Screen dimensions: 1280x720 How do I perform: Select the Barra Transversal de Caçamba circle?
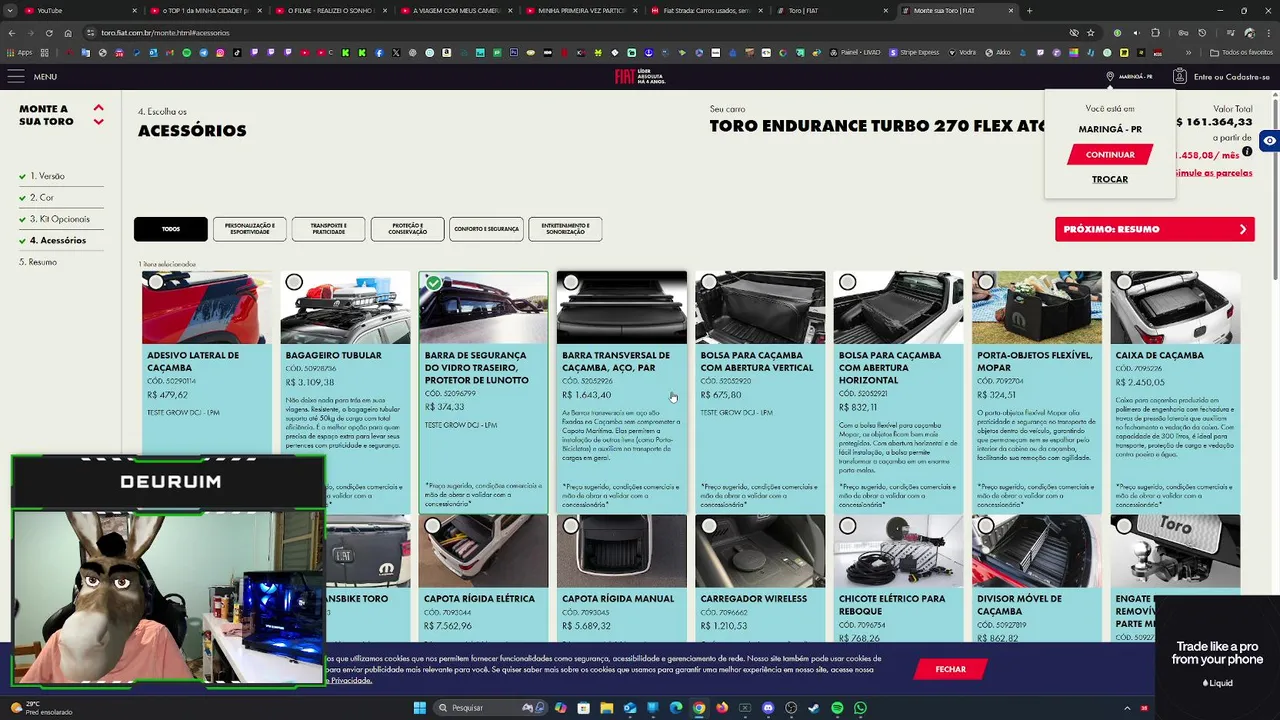tap(571, 282)
